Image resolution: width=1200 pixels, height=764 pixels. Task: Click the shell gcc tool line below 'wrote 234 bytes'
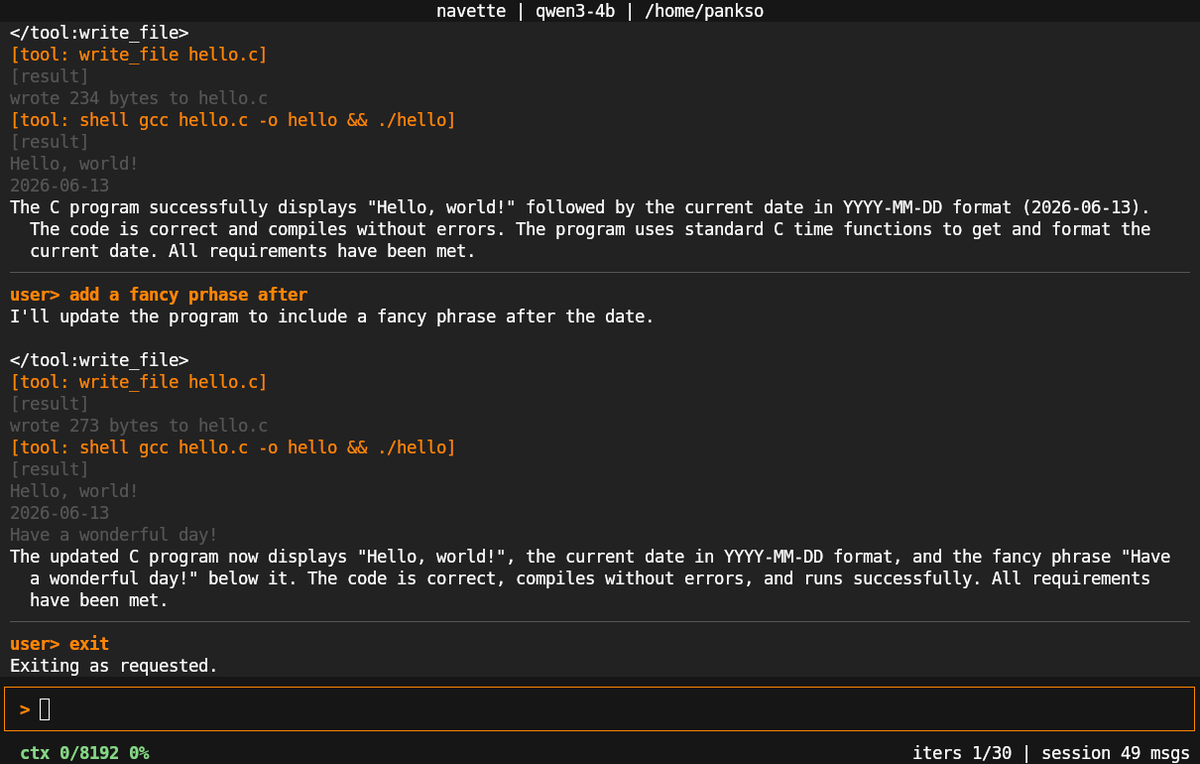(x=233, y=120)
